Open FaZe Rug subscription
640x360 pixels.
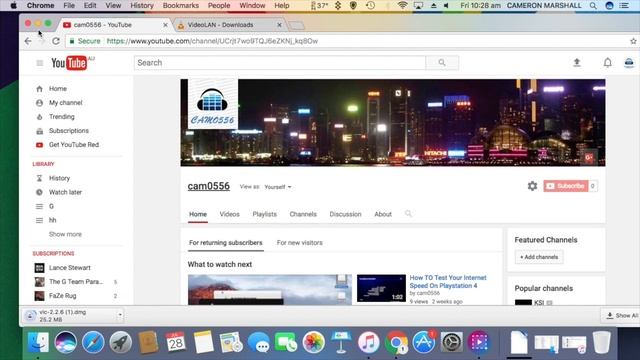click(62, 296)
